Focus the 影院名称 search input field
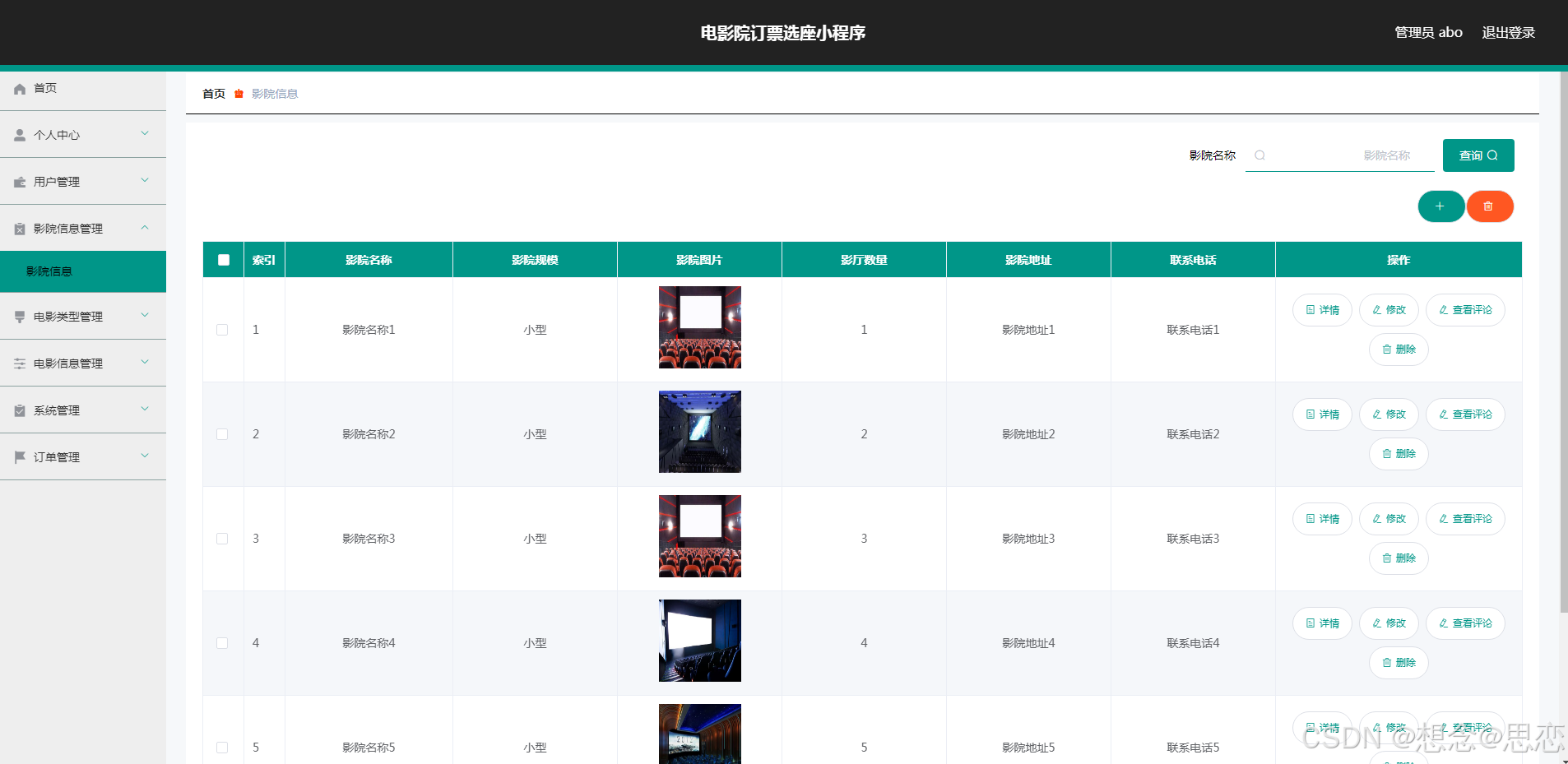Screen dimensions: 1568x764 tap(1340, 155)
